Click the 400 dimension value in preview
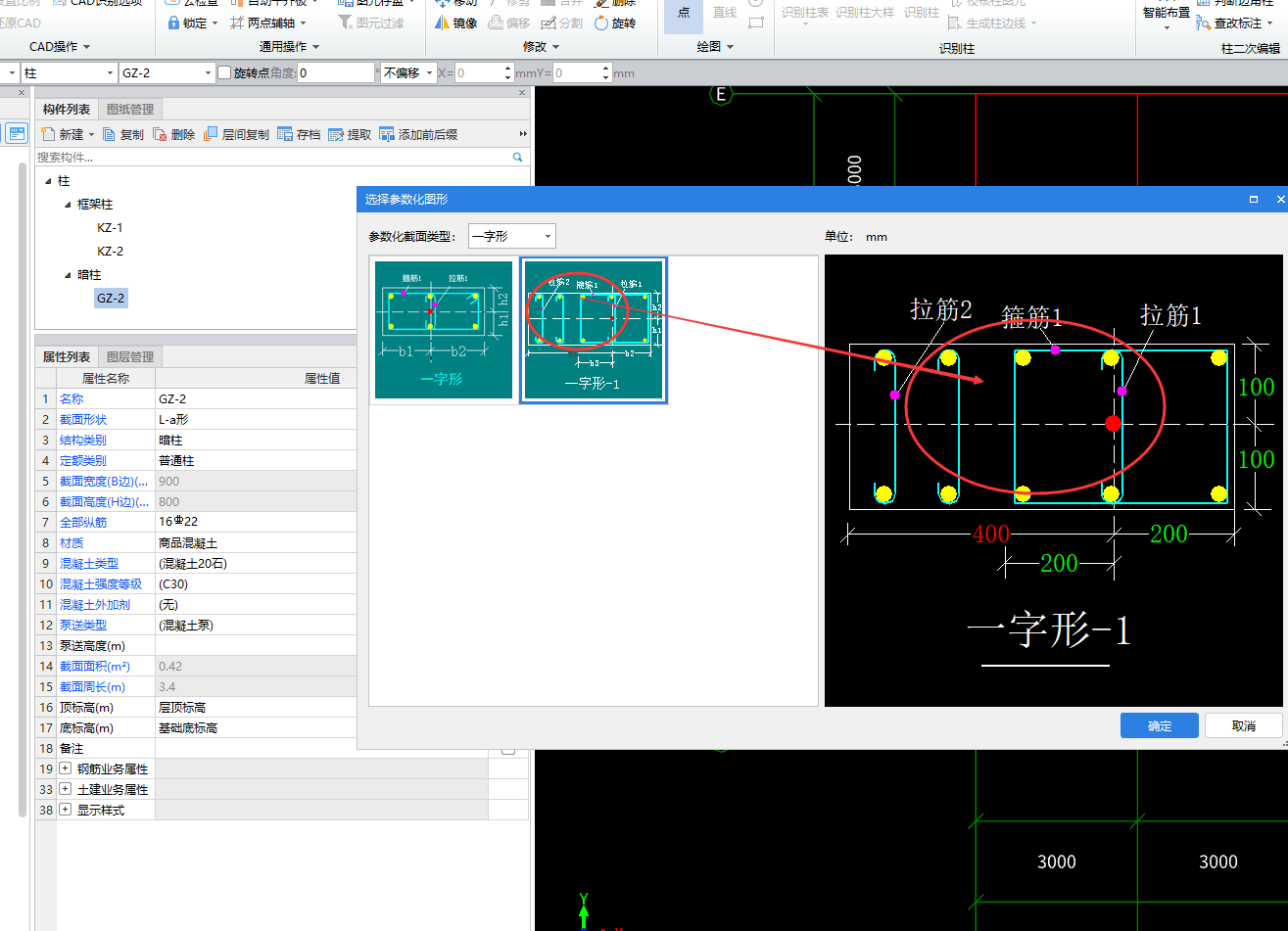Viewport: 1288px width, 931px height. [991, 535]
